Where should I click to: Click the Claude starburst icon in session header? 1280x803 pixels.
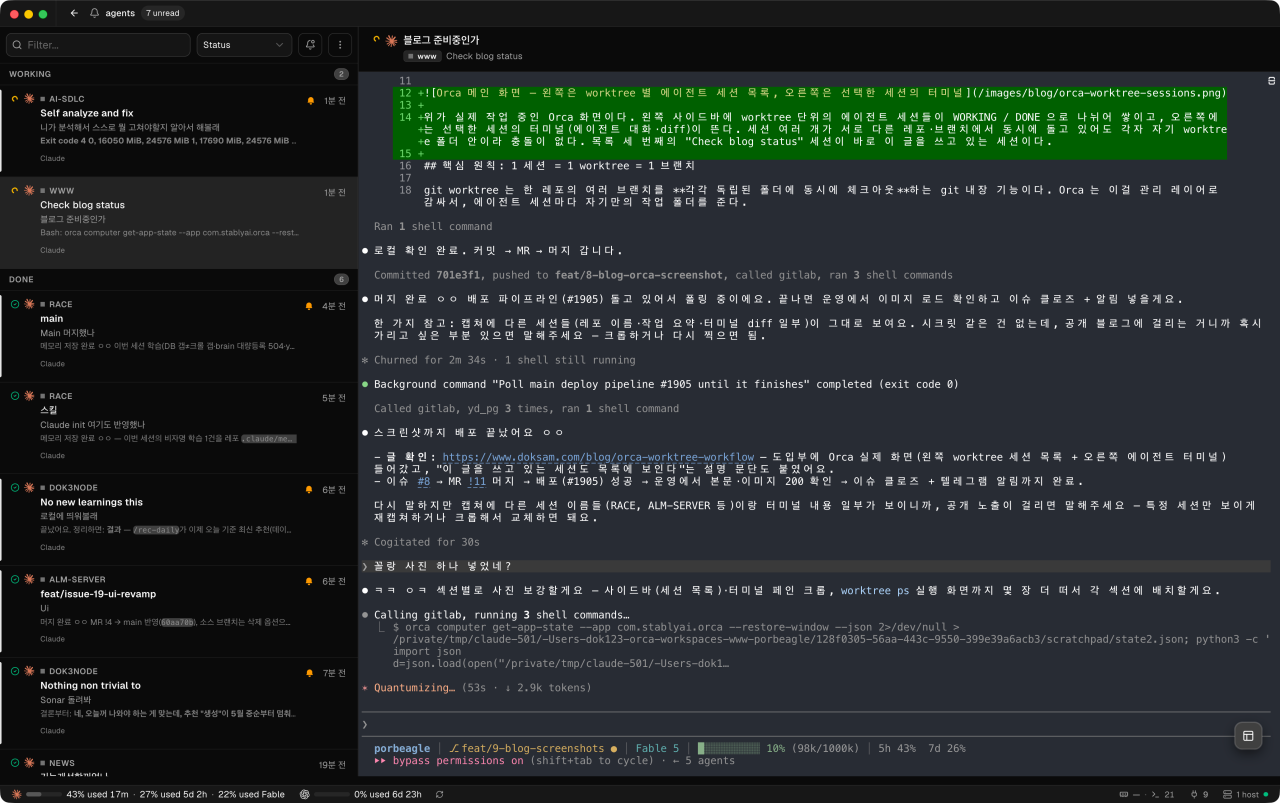pos(391,40)
